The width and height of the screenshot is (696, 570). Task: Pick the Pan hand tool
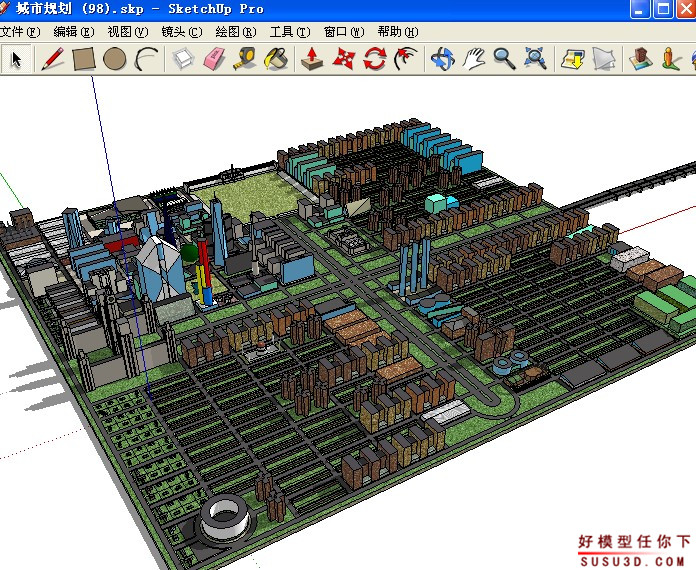[x=474, y=59]
